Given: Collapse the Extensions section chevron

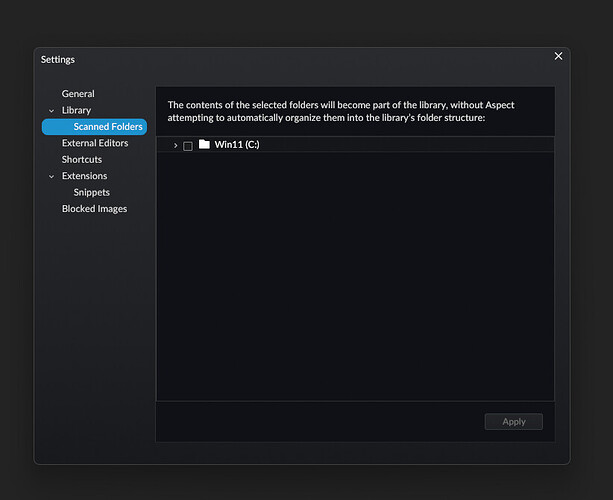Looking at the screenshot, I should [x=52, y=176].
